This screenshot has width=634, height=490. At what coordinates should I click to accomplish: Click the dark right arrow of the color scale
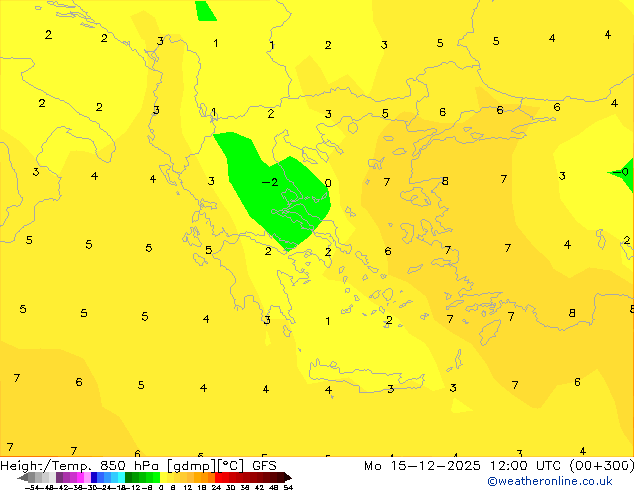pos(288,477)
